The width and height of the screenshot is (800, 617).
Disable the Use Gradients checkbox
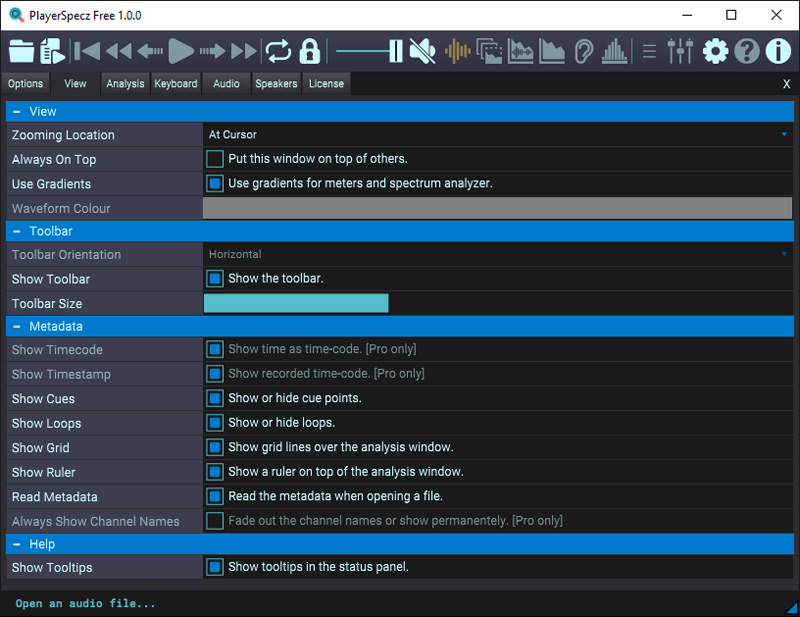(x=214, y=184)
